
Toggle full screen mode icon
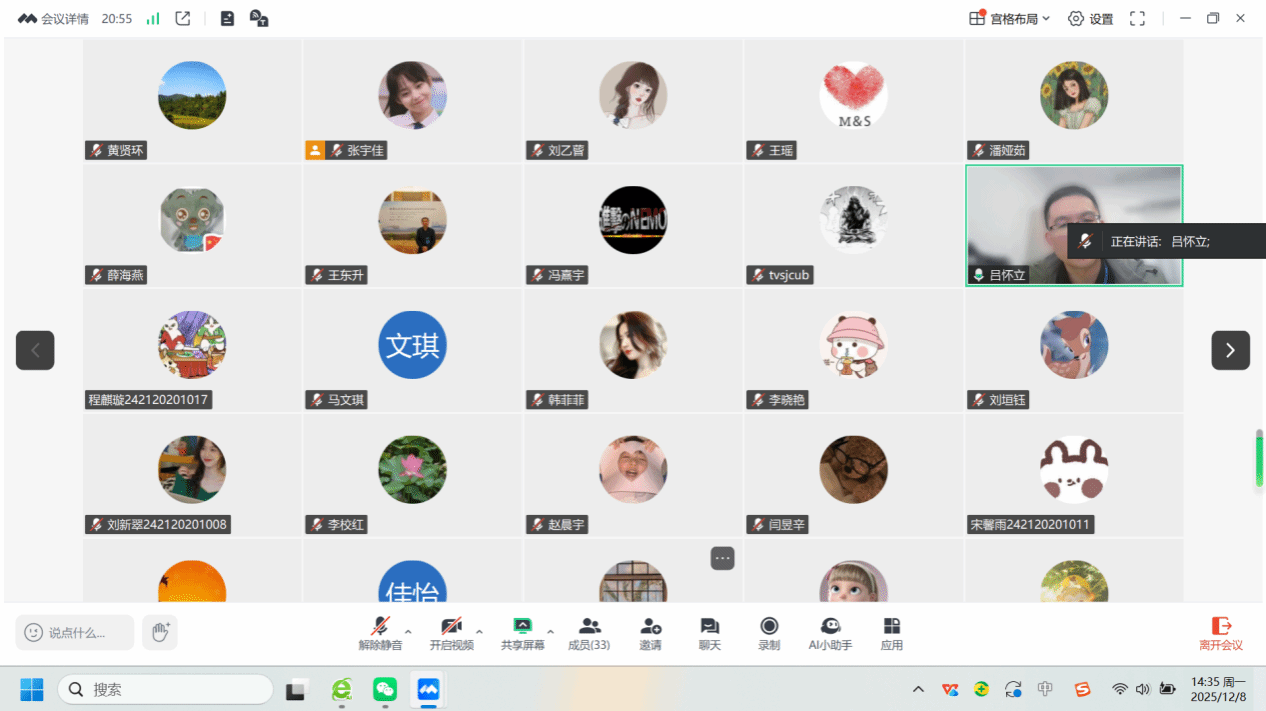[x=1137, y=18]
